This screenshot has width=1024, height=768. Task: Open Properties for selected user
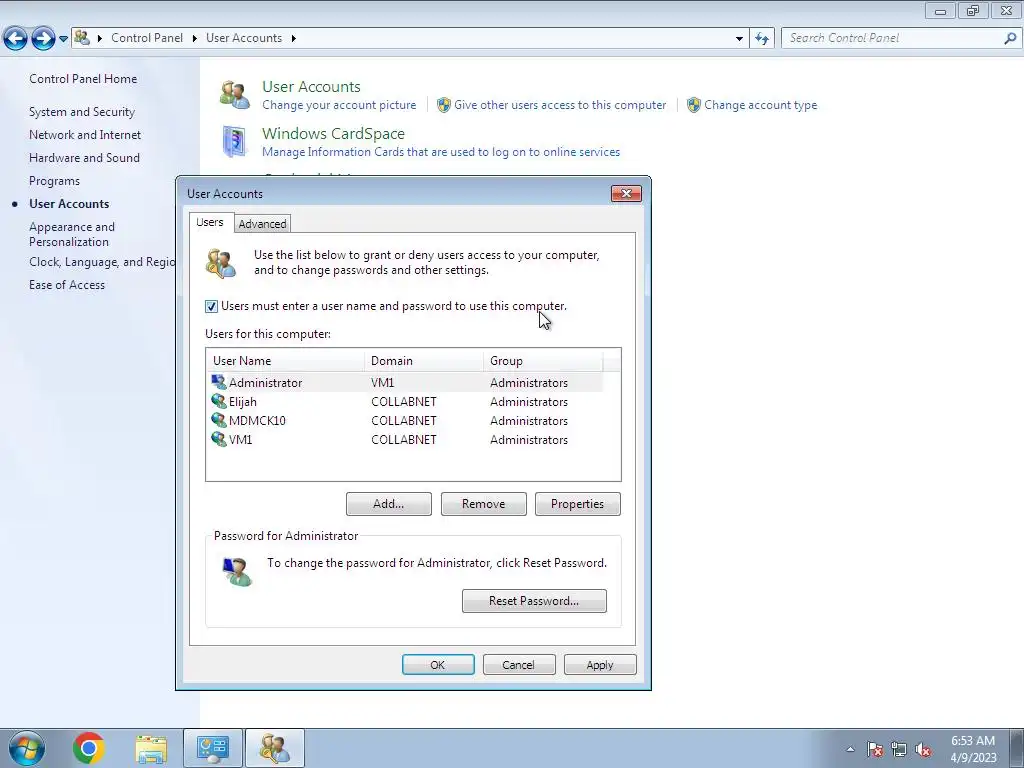click(577, 504)
